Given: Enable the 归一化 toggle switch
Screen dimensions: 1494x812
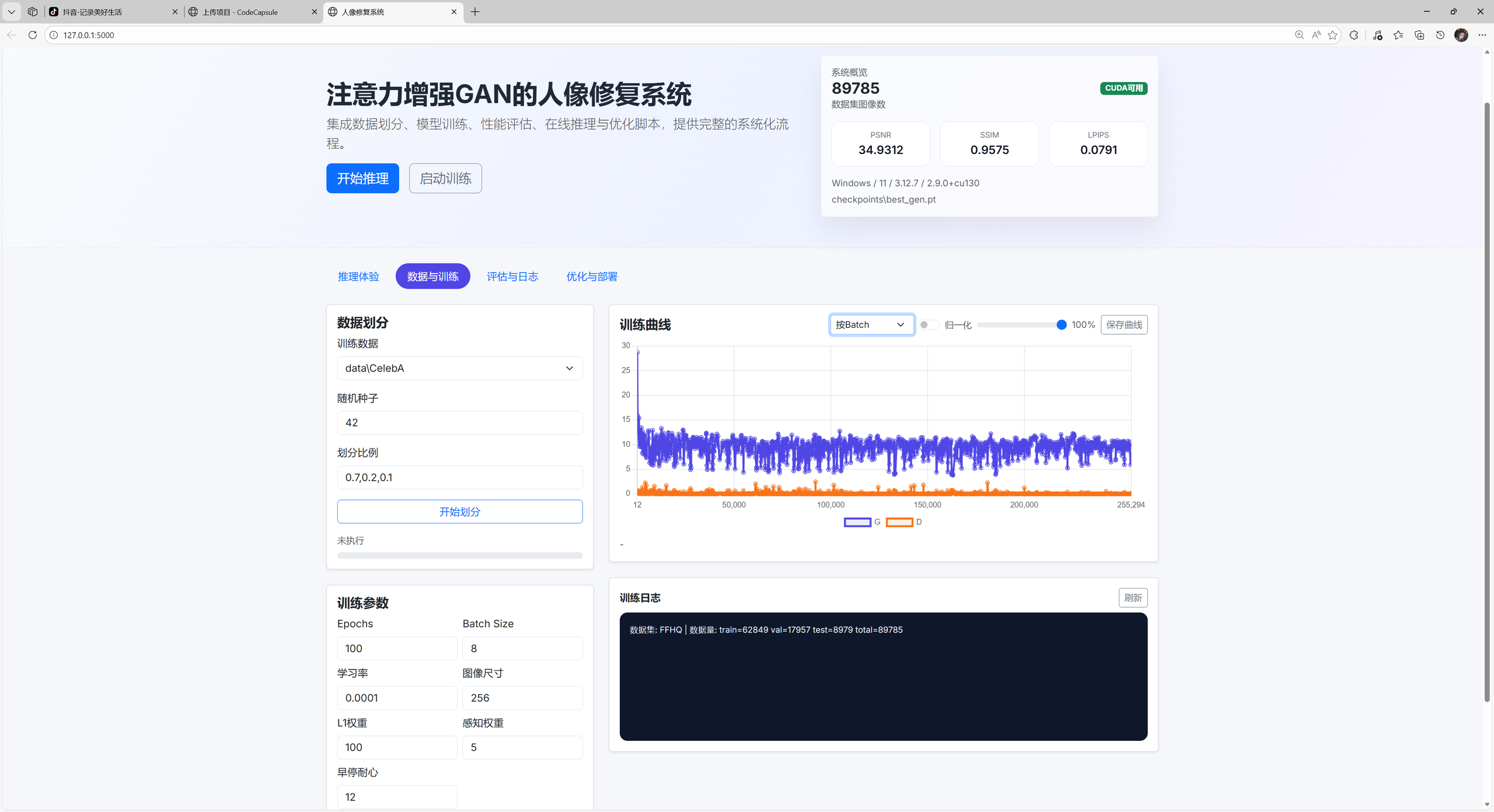Looking at the screenshot, I should click(928, 325).
